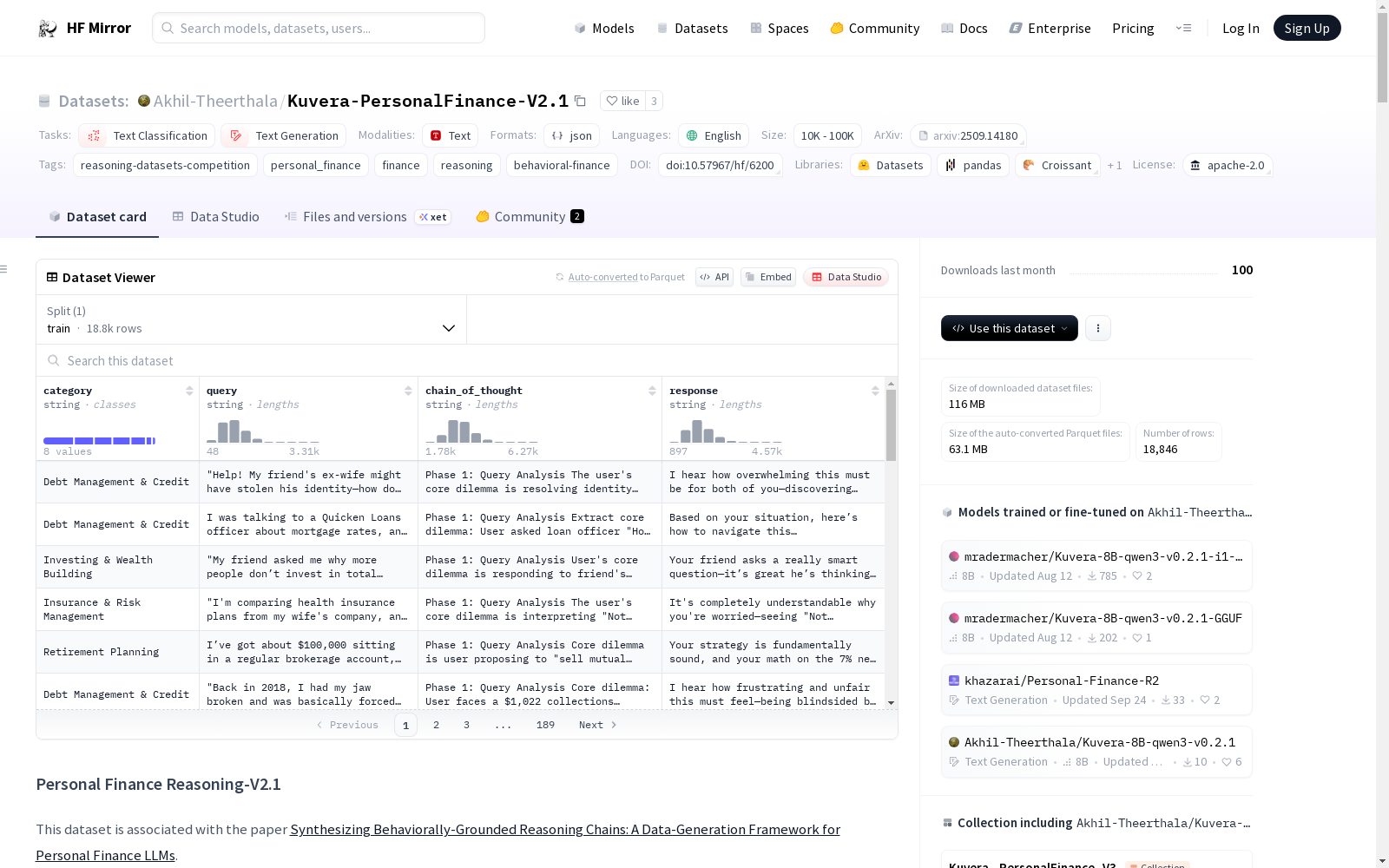Click the apache-2.0 license tag
Viewport: 1389px width, 868px height.
click(x=1228, y=165)
